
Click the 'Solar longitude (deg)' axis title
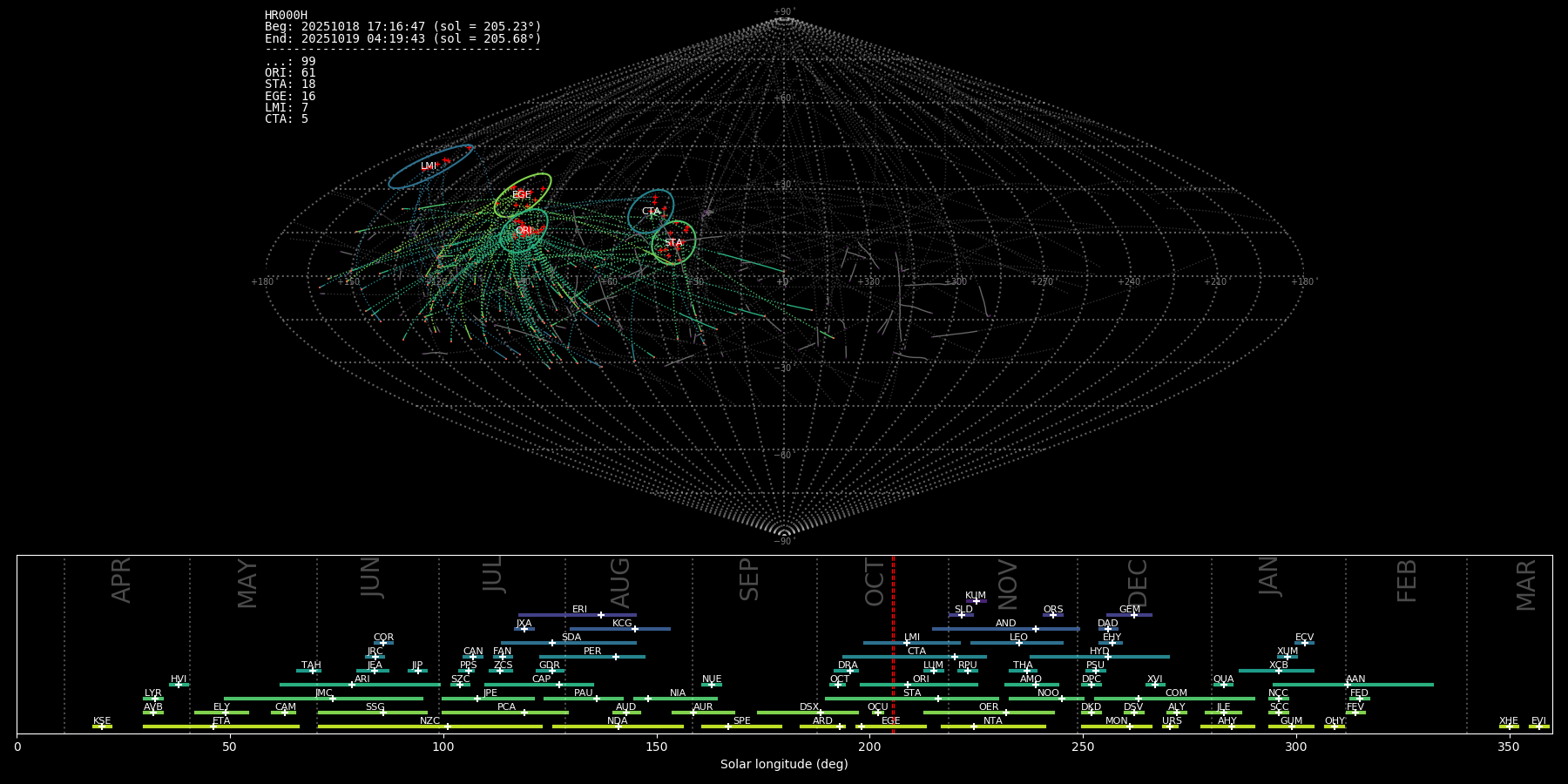coord(784,764)
